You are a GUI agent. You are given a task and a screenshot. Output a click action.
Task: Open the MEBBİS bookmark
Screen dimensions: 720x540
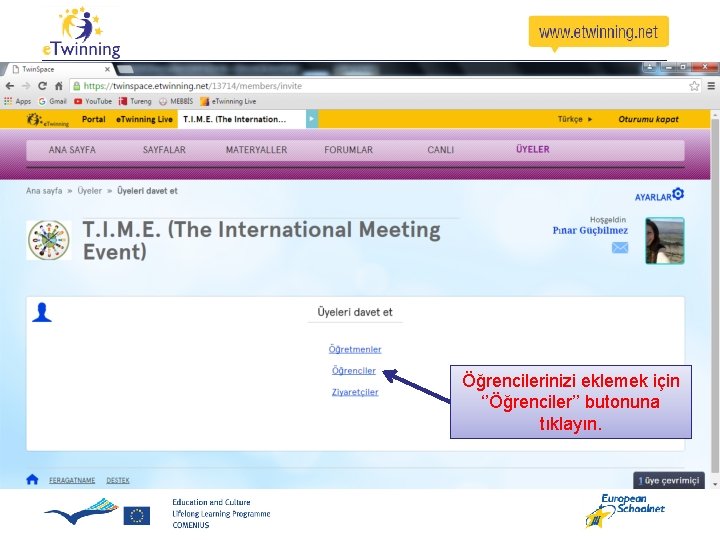point(176,101)
